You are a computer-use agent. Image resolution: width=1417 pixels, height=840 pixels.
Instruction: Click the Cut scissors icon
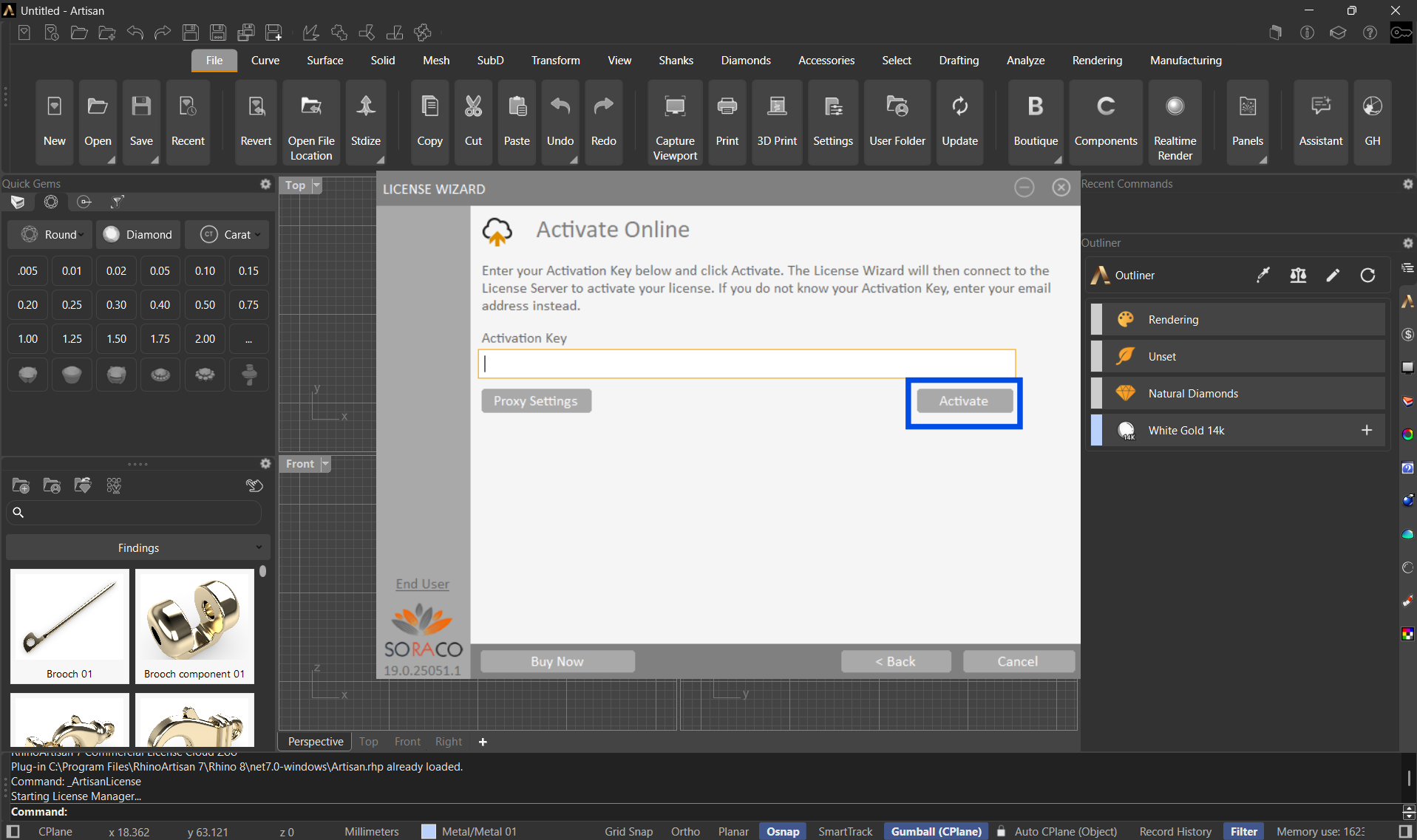(473, 121)
